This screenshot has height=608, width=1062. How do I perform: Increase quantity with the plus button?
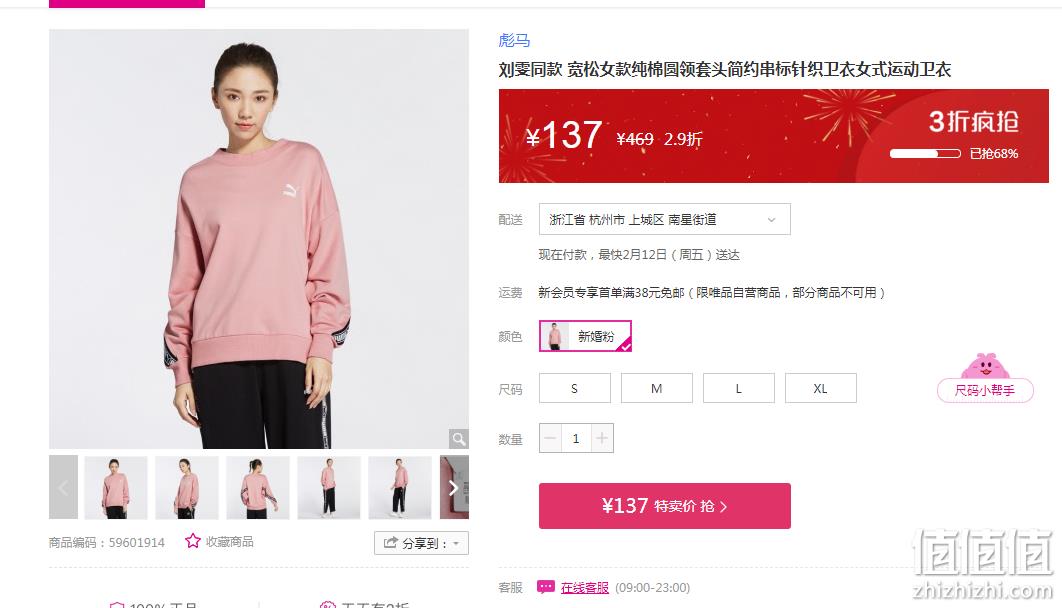click(x=602, y=438)
